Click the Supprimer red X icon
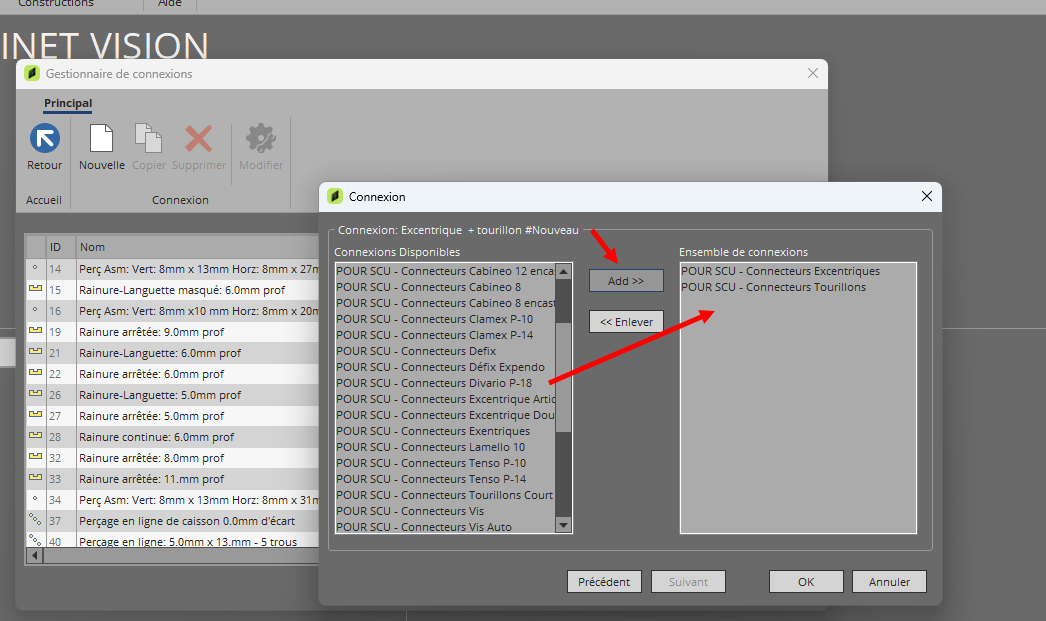Viewport: 1046px width, 621px height. click(198, 139)
